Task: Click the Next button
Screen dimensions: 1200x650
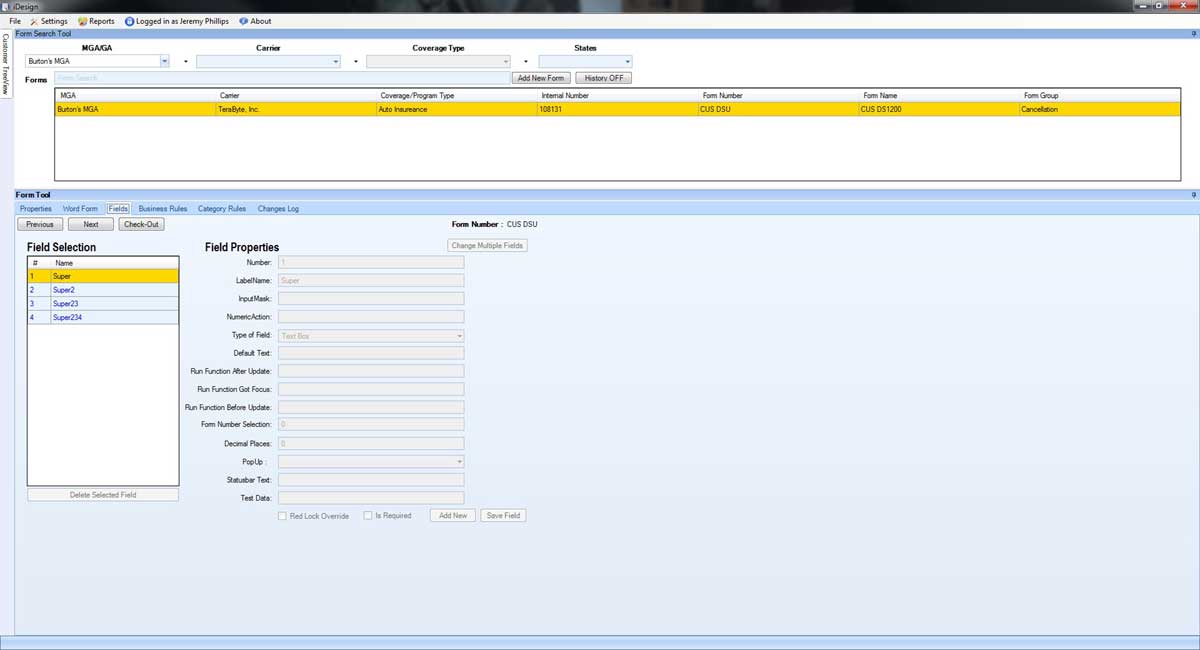Action: coord(91,224)
